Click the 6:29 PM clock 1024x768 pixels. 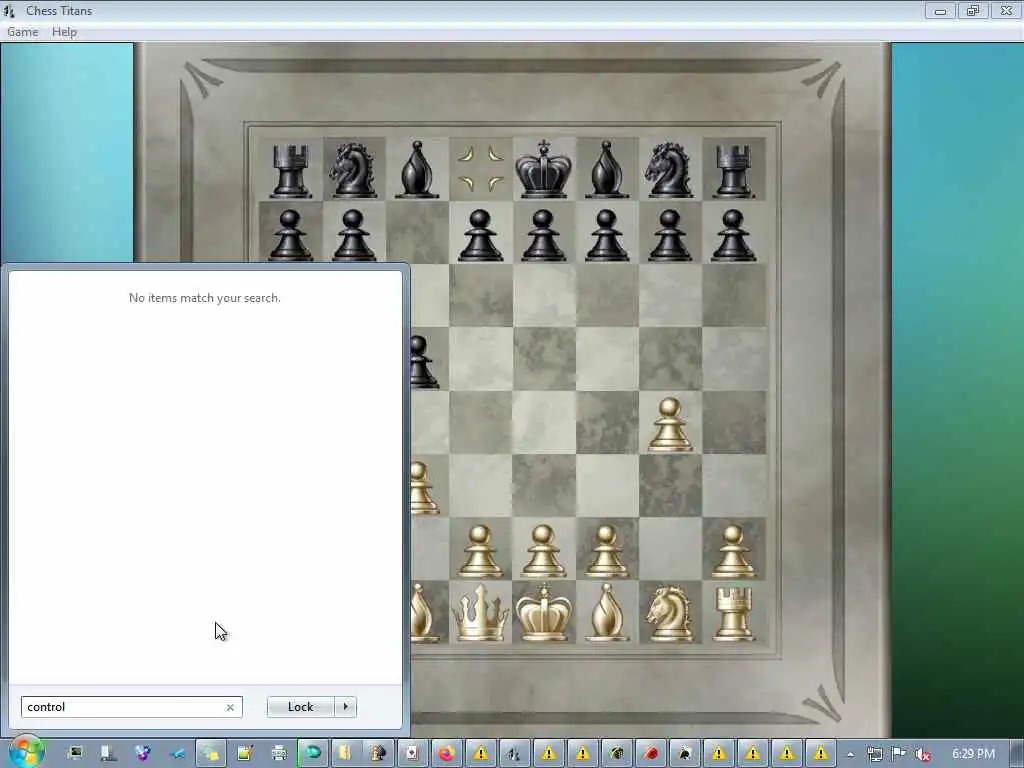tap(974, 754)
